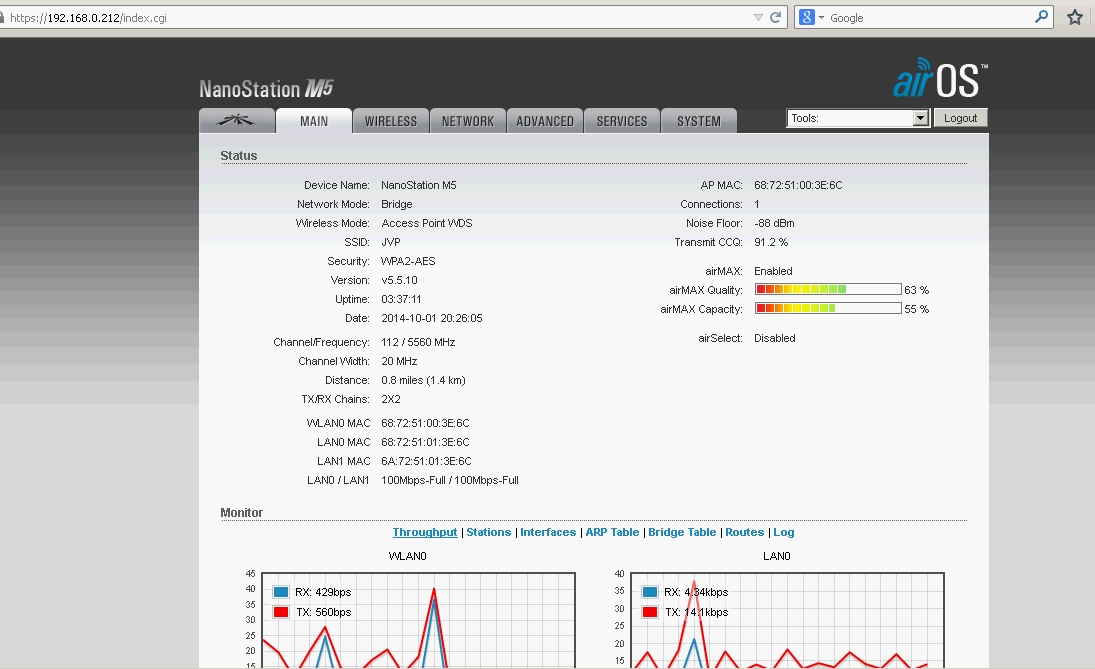1095x669 pixels.
Task: Bookmark this page with the star icon
Action: [x=1075, y=17]
